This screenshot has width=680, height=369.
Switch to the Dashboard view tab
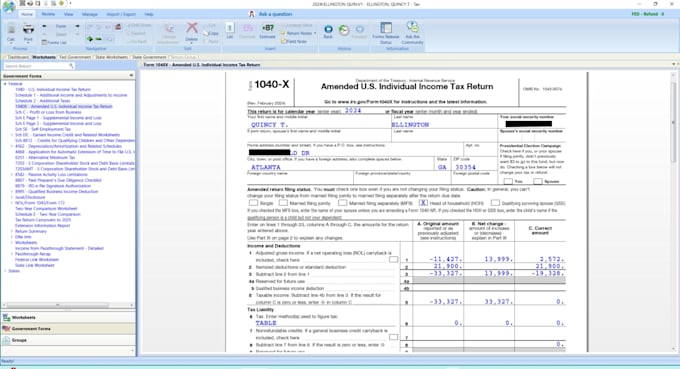(x=17, y=57)
